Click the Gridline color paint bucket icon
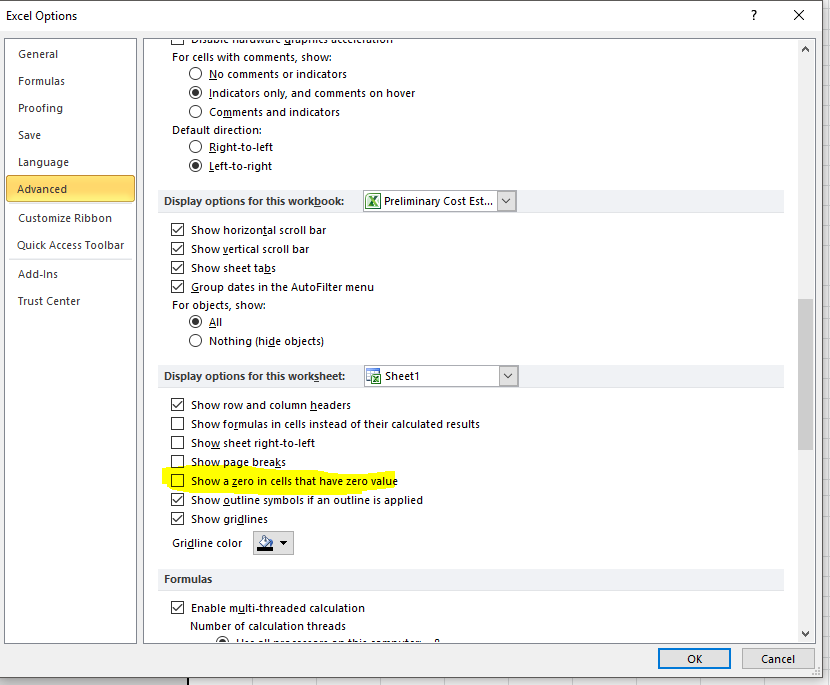830x685 pixels. pos(264,543)
